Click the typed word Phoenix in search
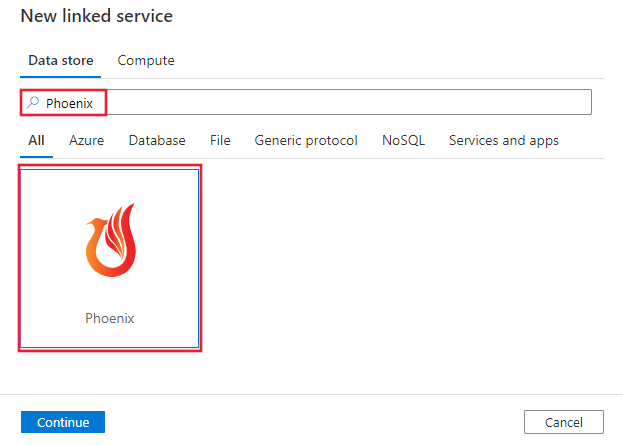 pos(70,102)
